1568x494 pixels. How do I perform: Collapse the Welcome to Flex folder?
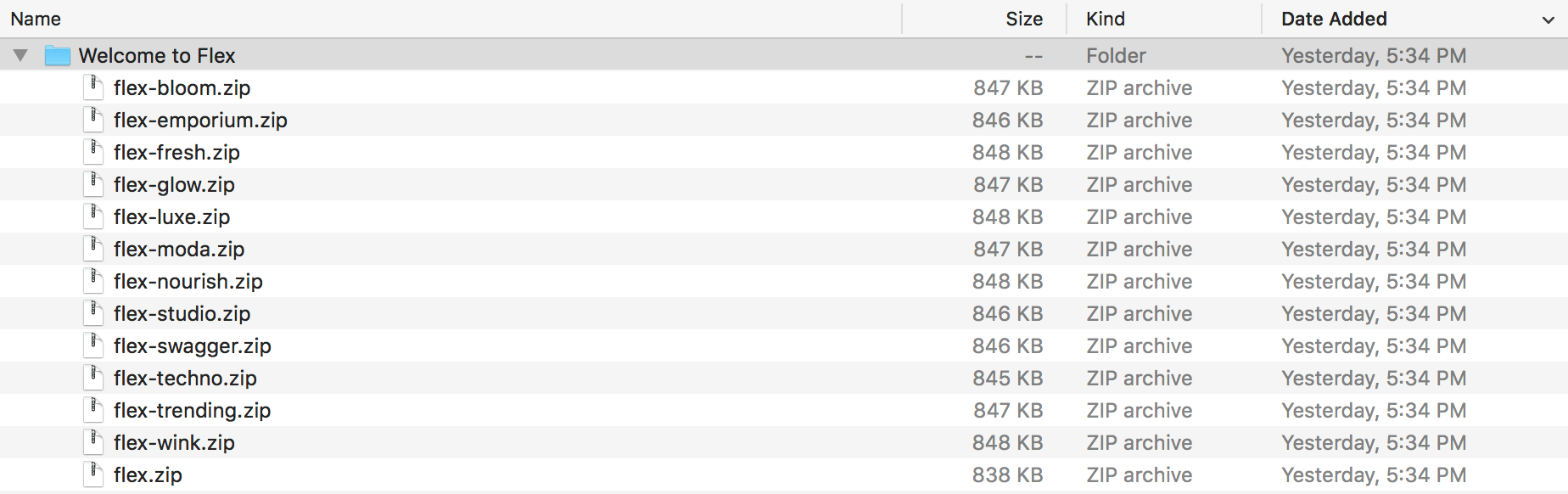20,53
